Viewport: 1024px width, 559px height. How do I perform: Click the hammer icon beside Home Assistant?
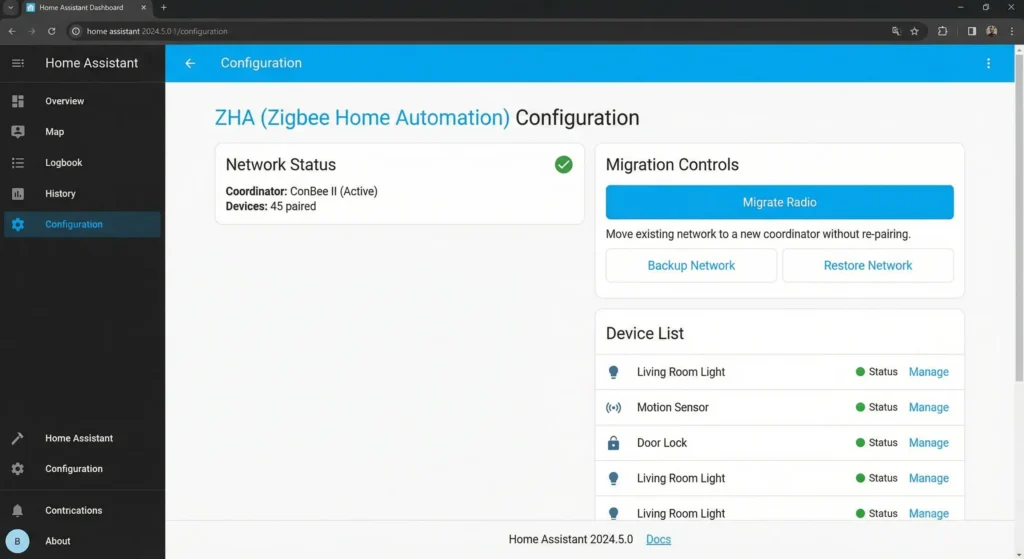point(18,438)
